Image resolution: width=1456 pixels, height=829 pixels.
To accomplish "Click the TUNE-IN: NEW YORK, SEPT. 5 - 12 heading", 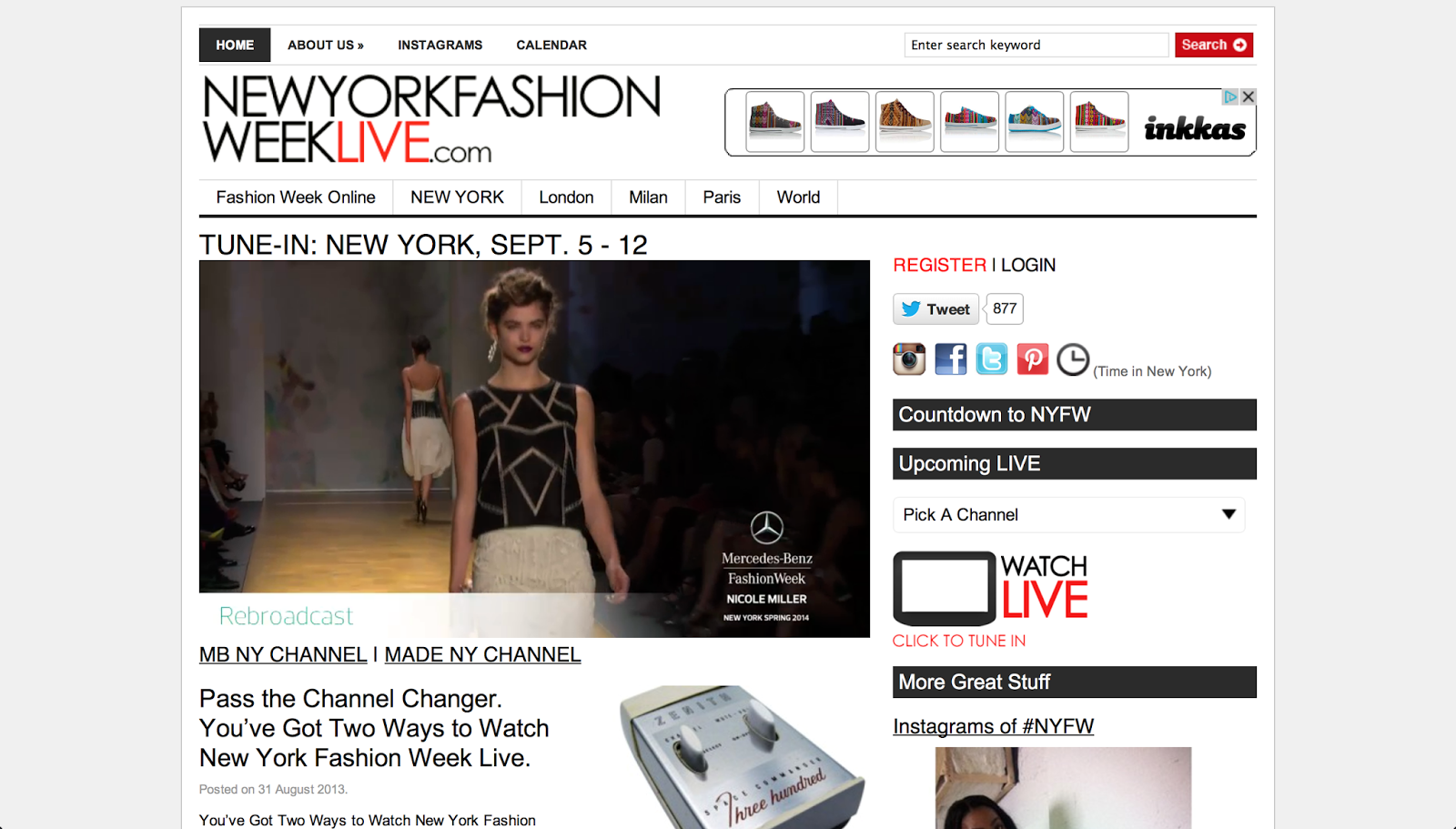I will tap(423, 245).
